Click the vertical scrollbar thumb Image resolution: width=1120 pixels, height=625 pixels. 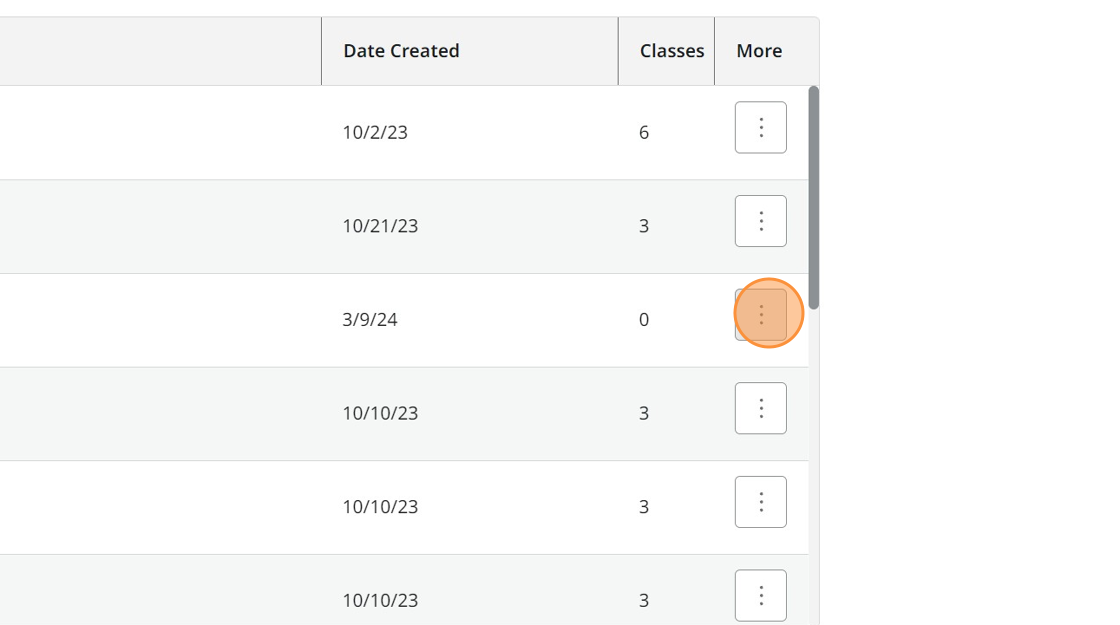(x=814, y=197)
